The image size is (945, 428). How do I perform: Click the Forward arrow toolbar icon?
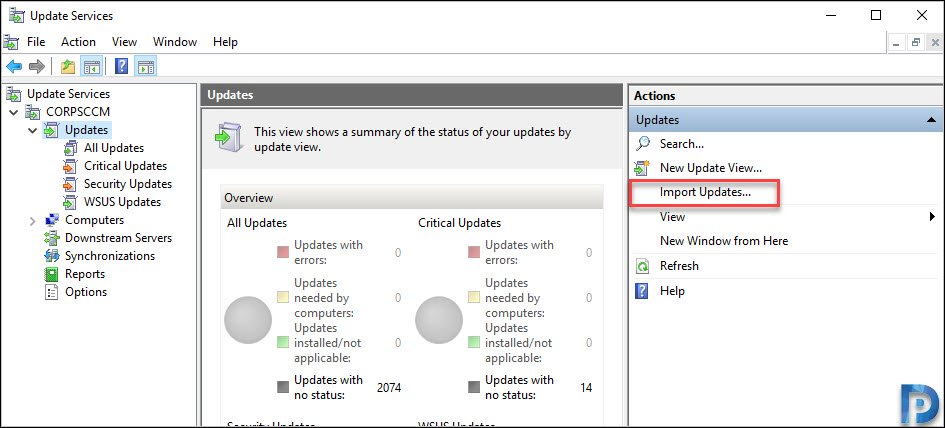(37, 66)
